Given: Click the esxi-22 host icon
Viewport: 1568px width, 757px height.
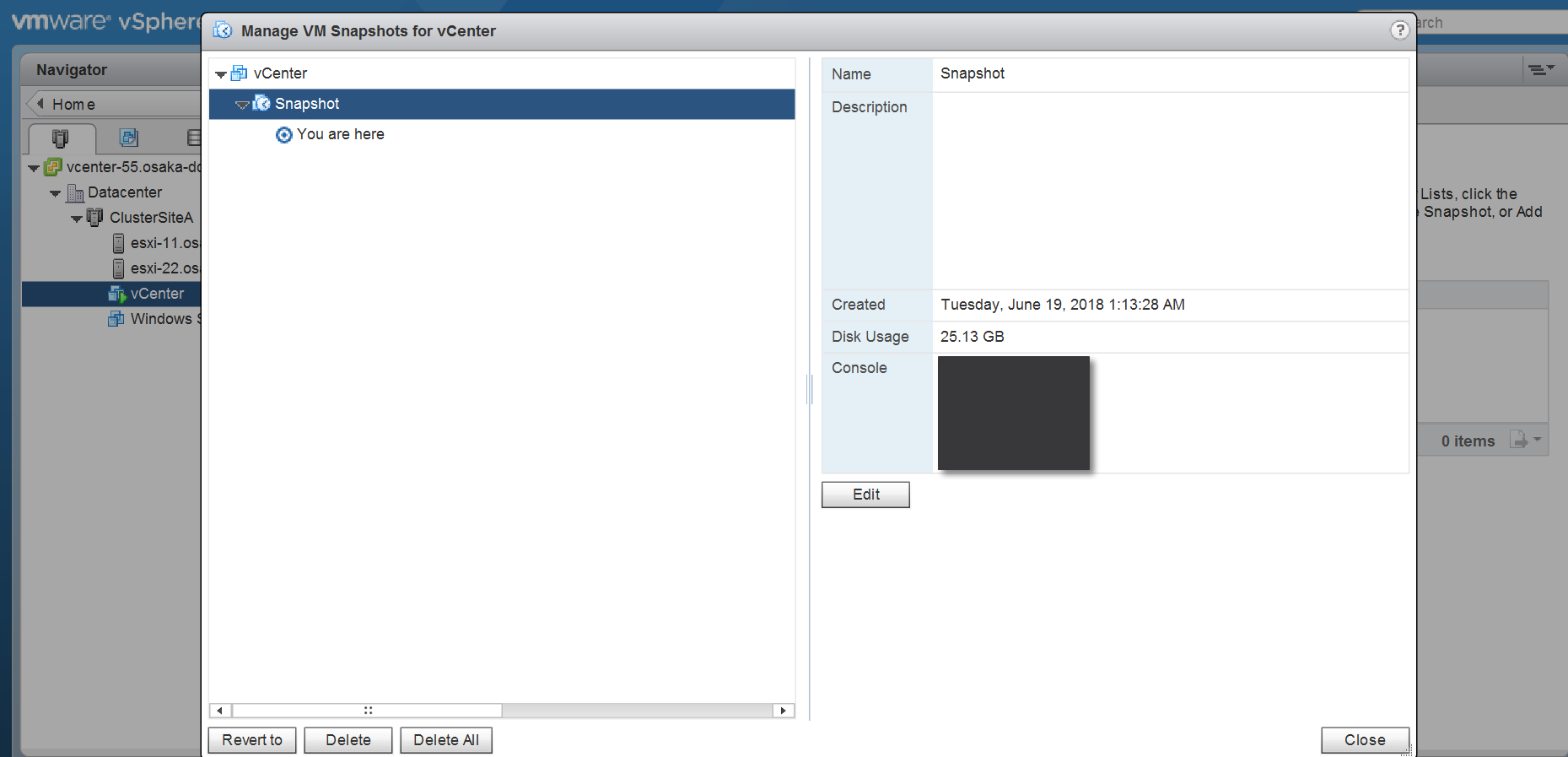Looking at the screenshot, I should [x=119, y=268].
